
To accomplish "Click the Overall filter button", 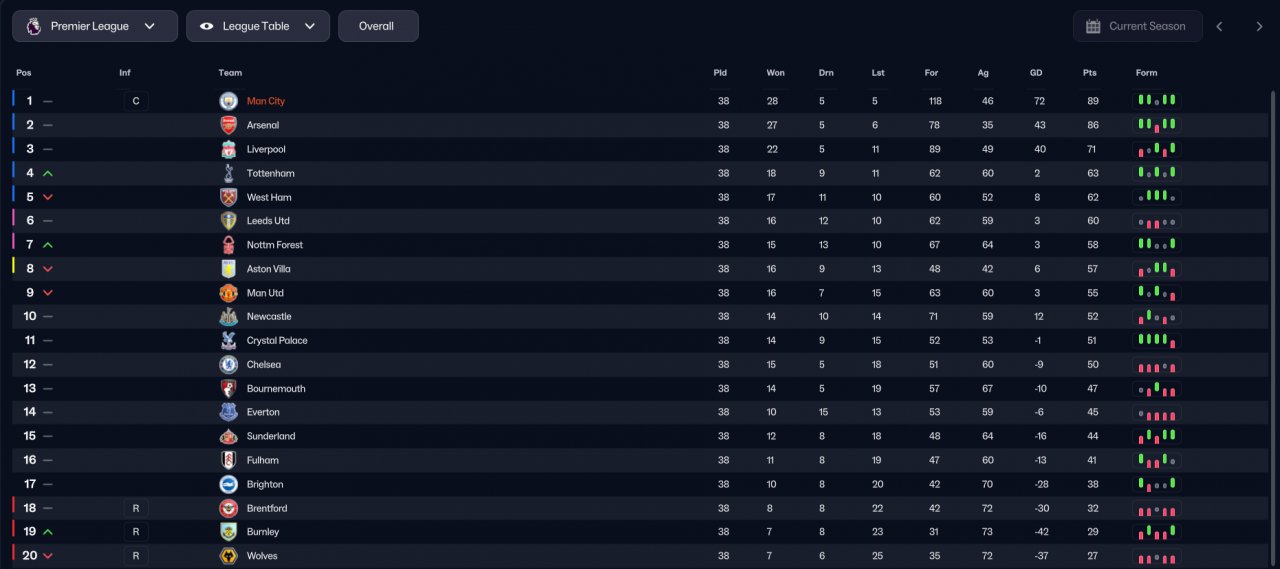I will coord(378,26).
